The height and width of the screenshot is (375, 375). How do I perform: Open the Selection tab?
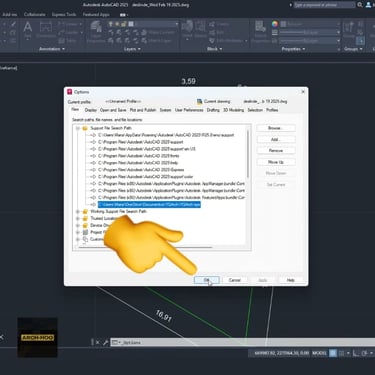click(x=255, y=110)
